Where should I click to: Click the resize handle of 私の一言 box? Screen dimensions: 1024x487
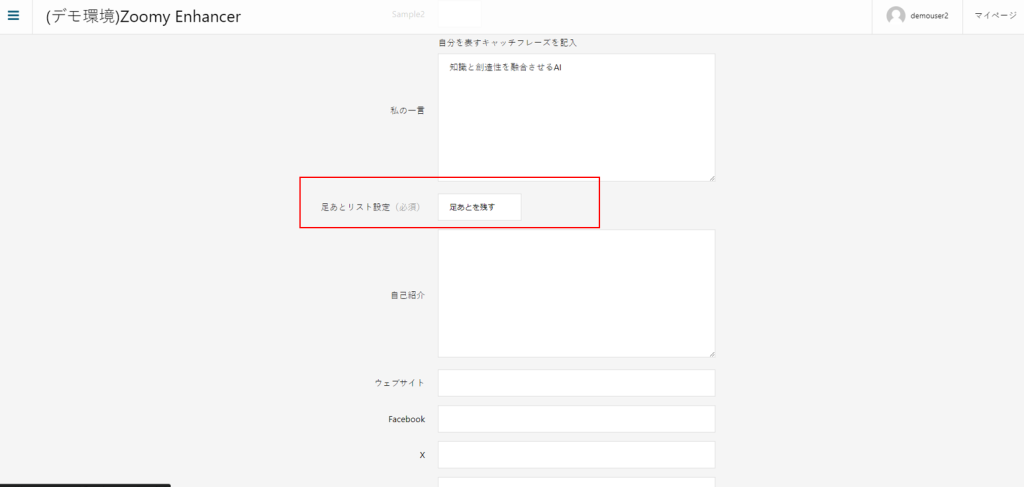[710, 177]
